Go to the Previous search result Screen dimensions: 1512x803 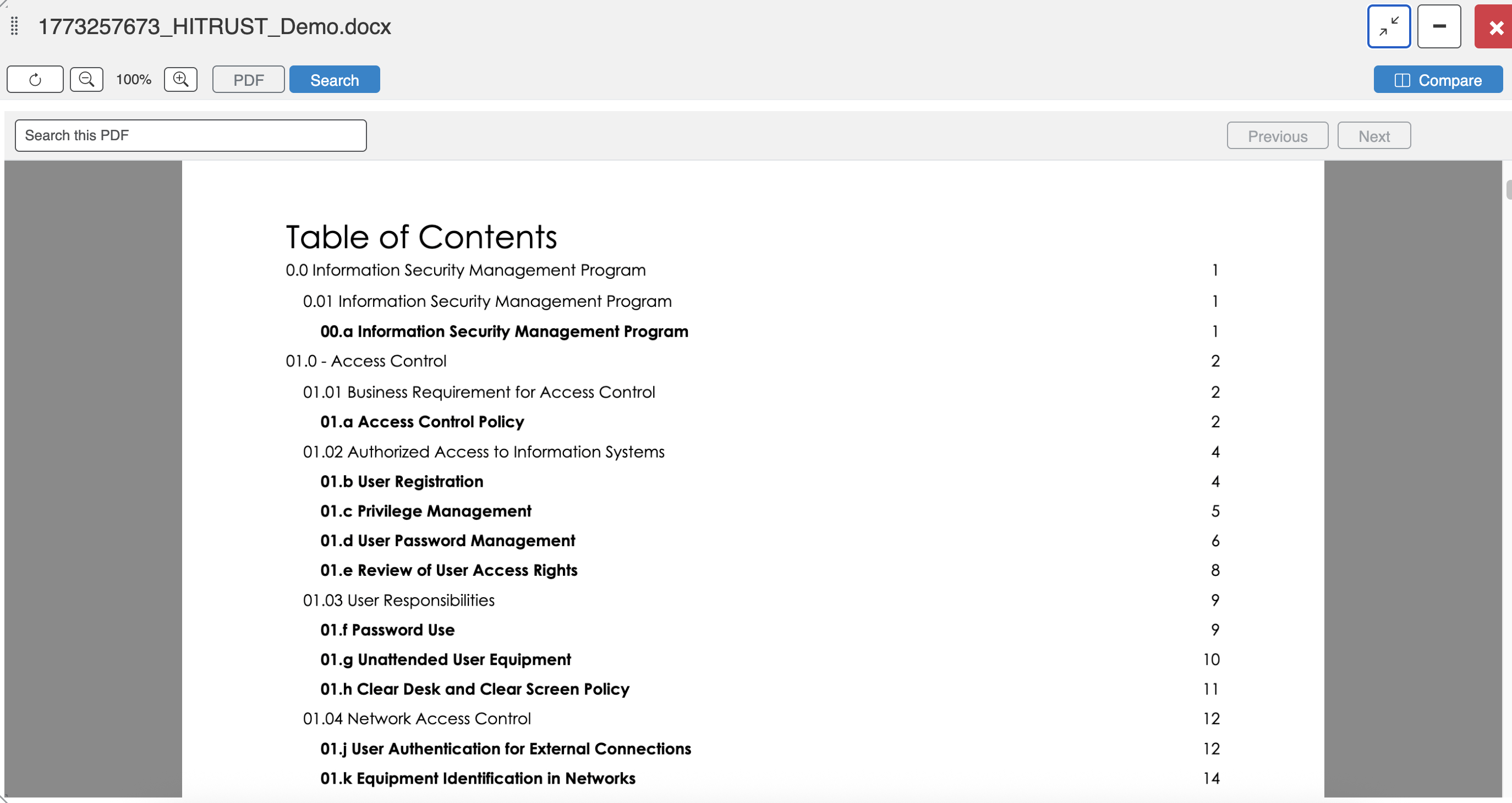[x=1277, y=136]
